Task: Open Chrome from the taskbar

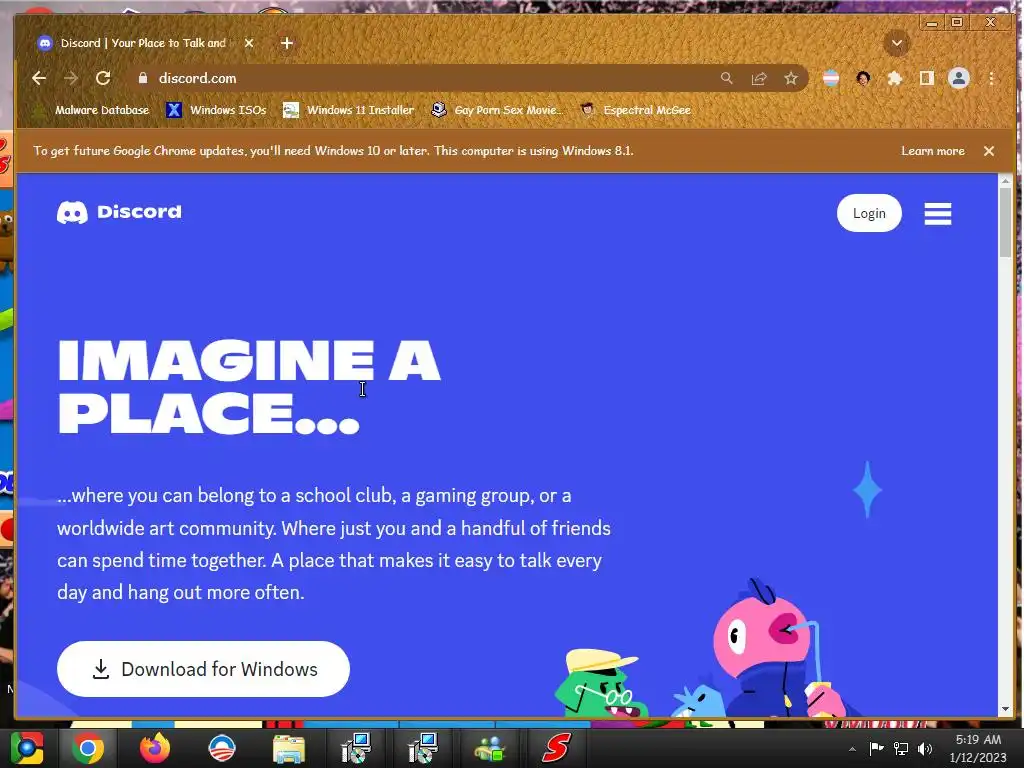Action: coord(88,748)
